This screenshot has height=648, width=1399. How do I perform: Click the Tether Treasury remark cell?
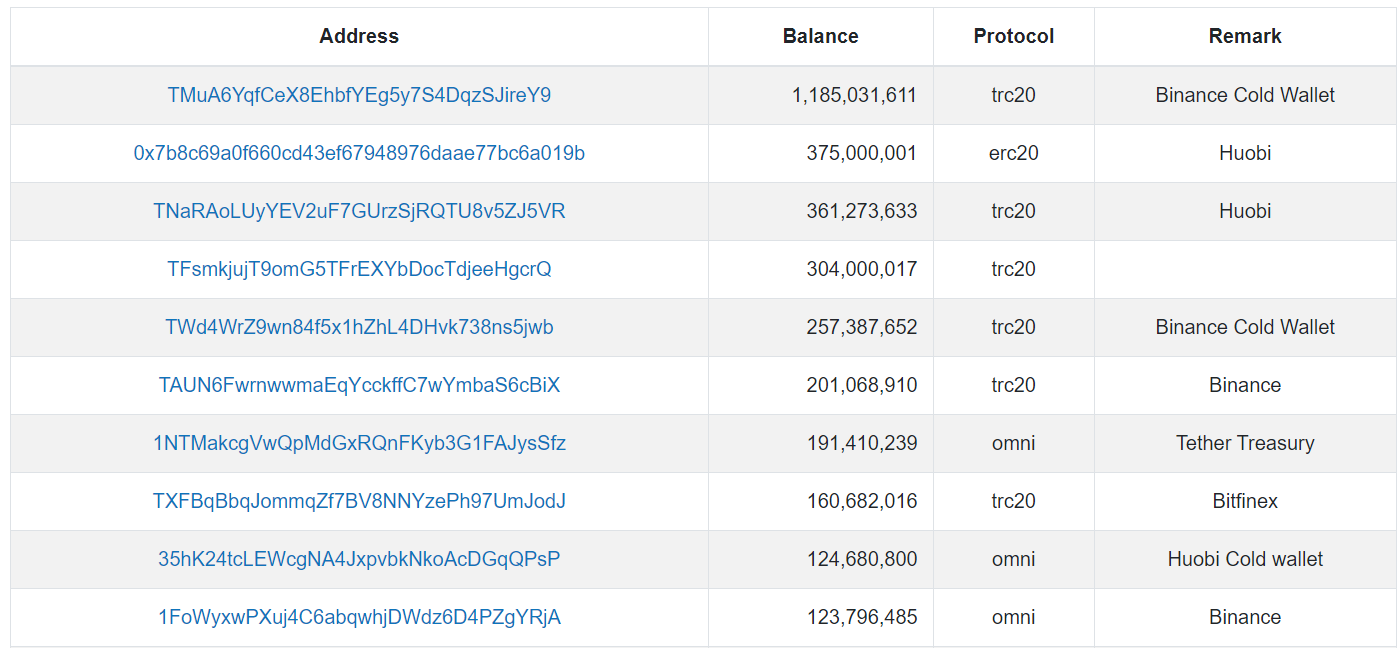[1245, 443]
